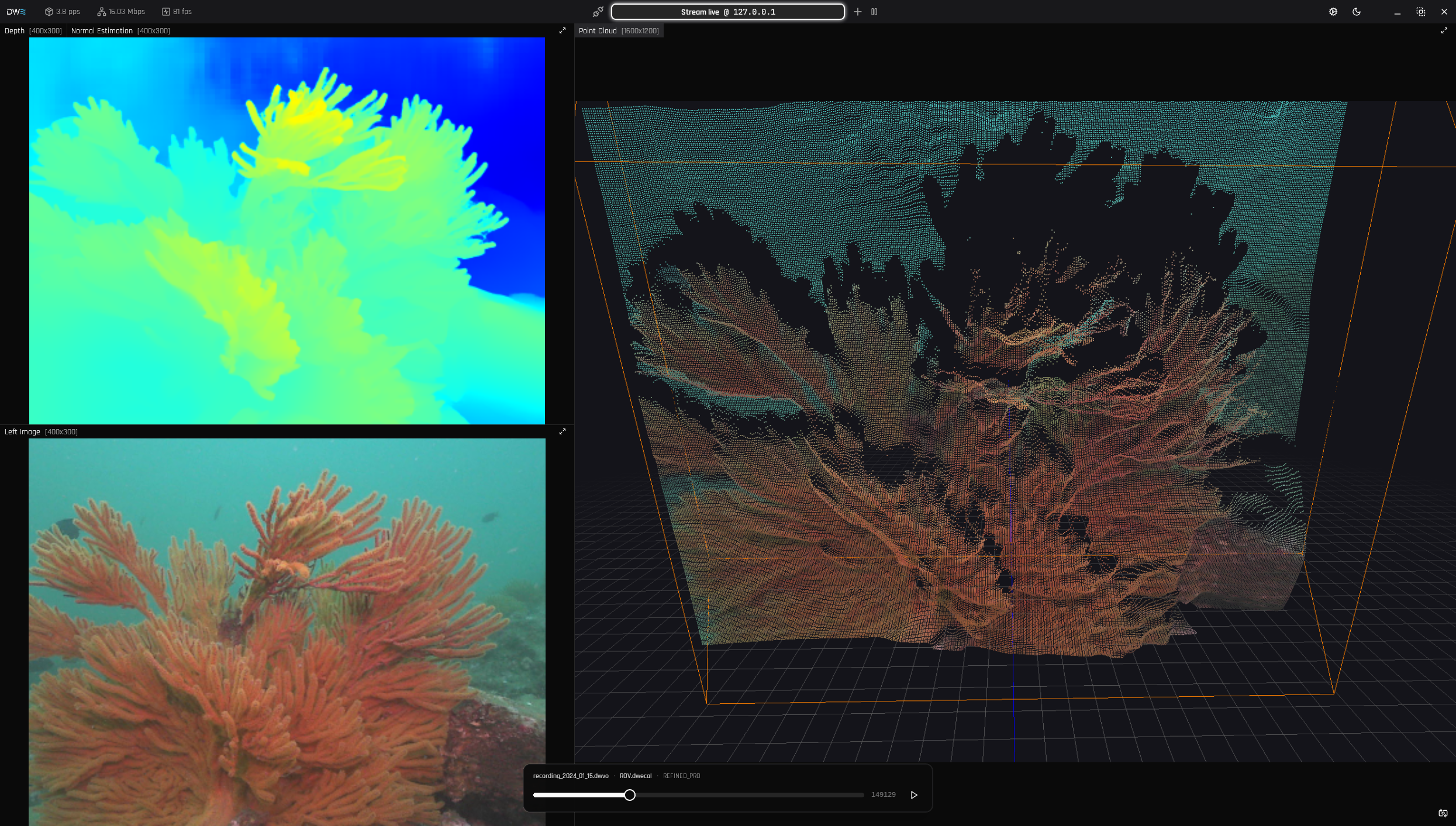Click the ROV.dwecal calibration label

(636, 776)
